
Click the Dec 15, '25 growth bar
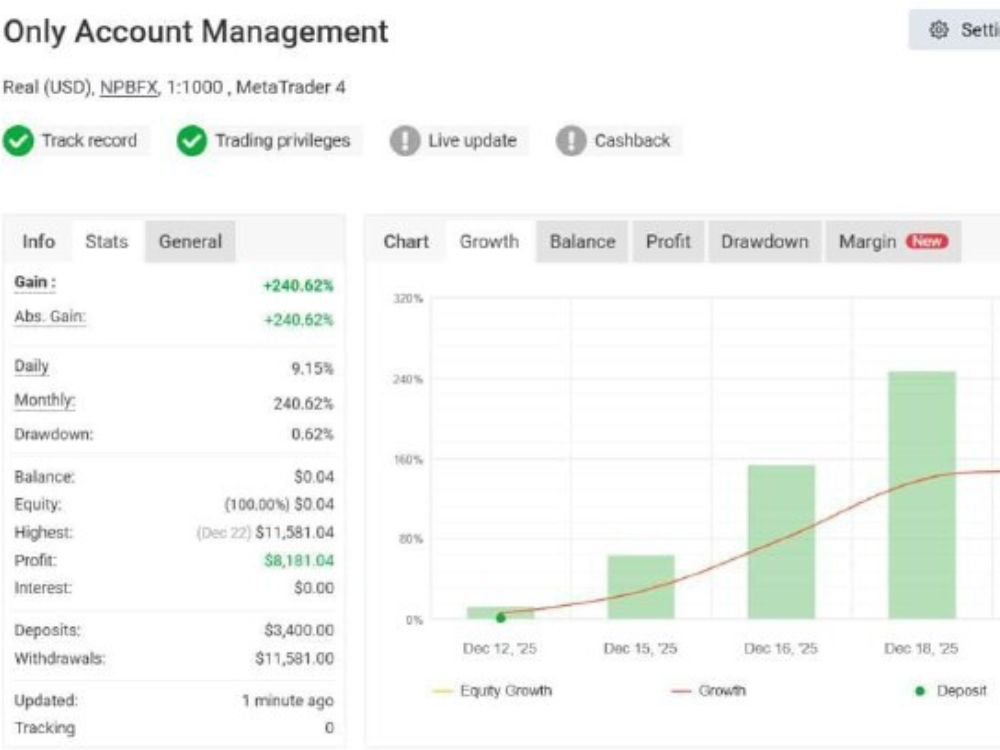click(640, 587)
